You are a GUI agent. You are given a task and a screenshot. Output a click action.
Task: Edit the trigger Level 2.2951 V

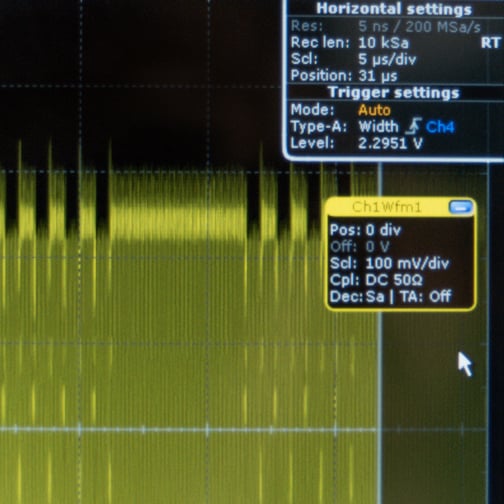pyautogui.click(x=390, y=143)
